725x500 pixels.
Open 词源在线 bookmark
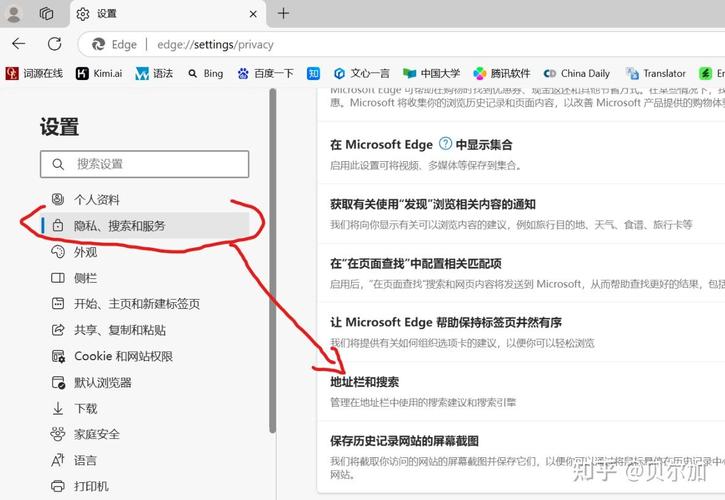tap(34, 73)
